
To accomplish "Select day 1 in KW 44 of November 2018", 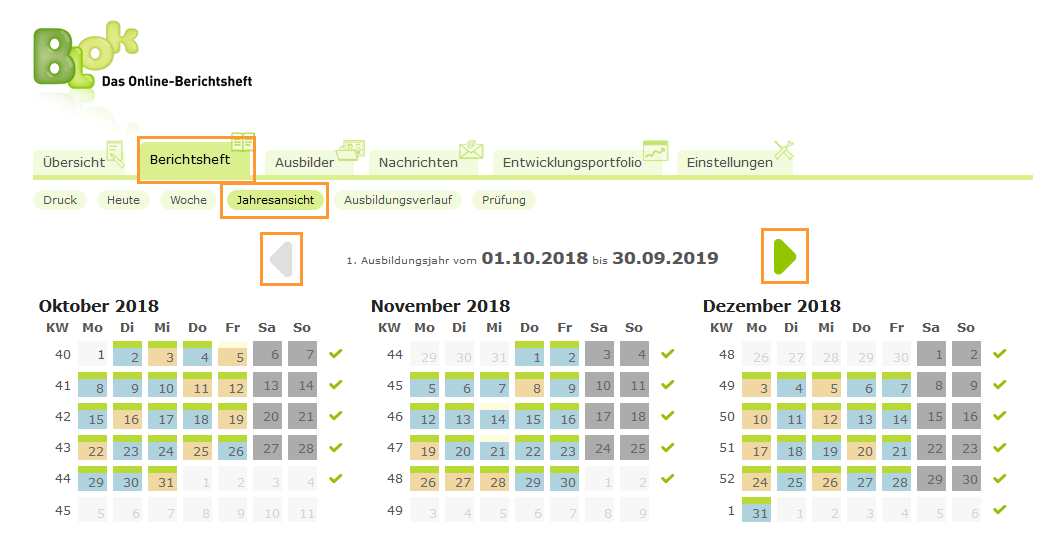I will 529,354.
